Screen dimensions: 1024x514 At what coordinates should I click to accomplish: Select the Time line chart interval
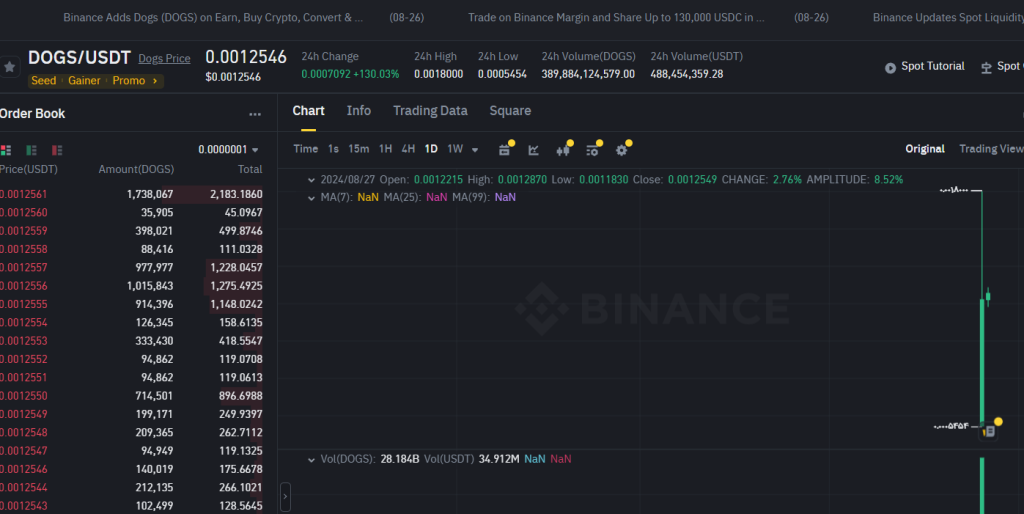[306, 149]
